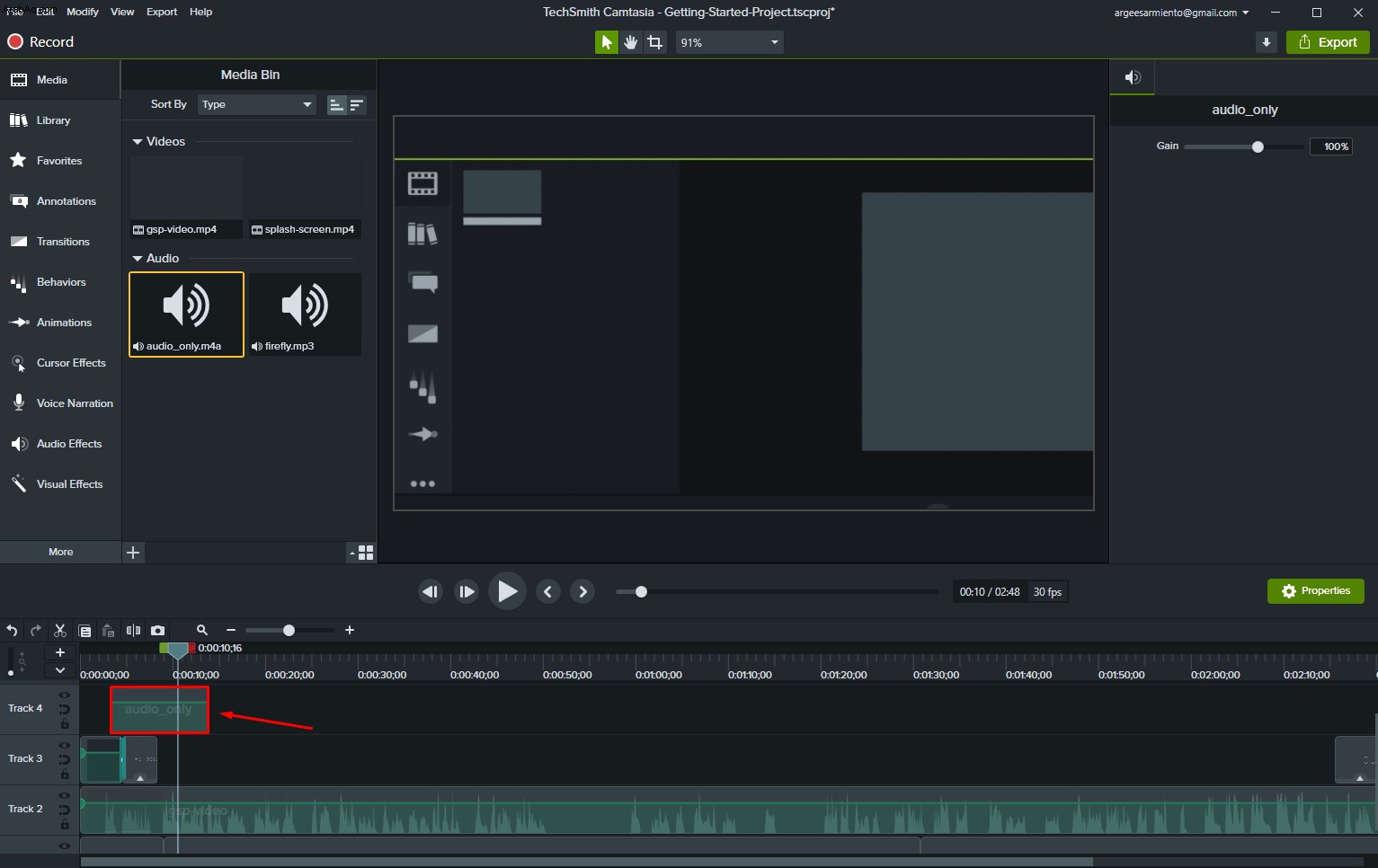Enable the Crop tool above the canvas
Screen dimensions: 1378x868
coord(655,42)
